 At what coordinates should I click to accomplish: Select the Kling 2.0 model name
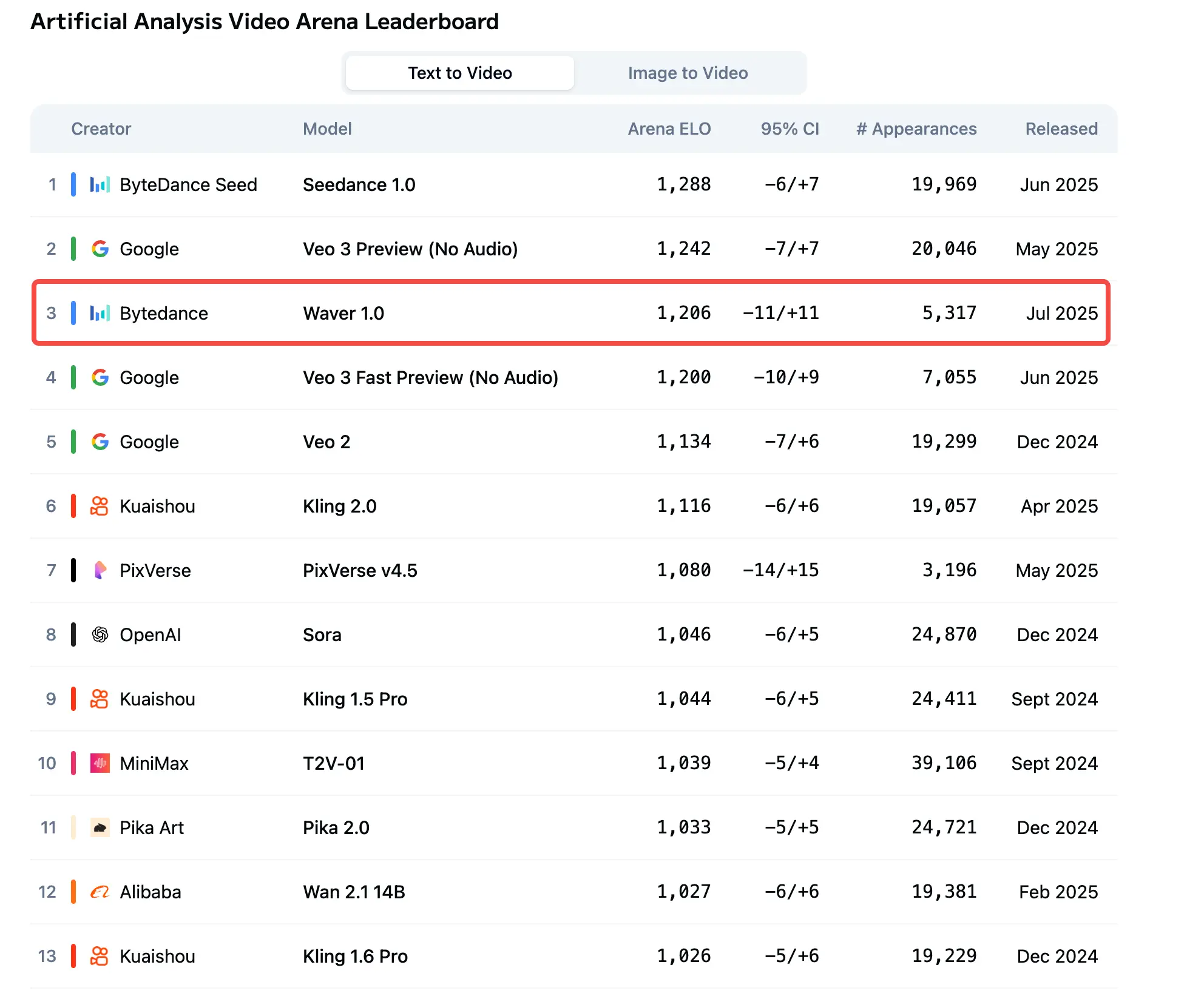339,506
